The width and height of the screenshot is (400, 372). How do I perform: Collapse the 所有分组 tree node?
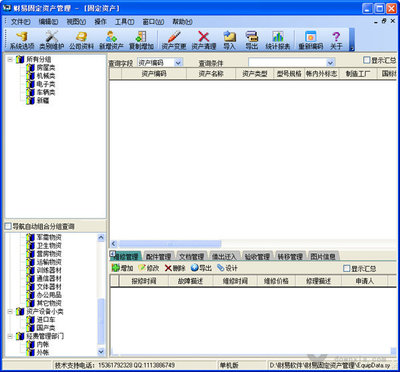10,60
